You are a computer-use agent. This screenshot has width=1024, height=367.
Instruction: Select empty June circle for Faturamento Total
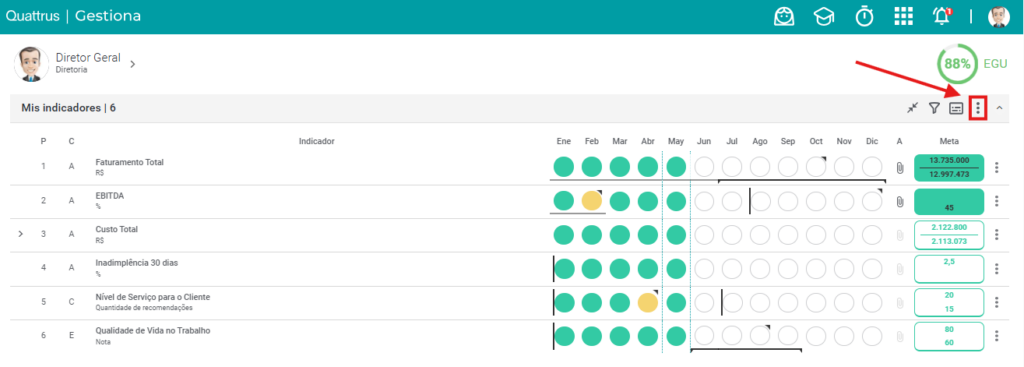[703, 167]
